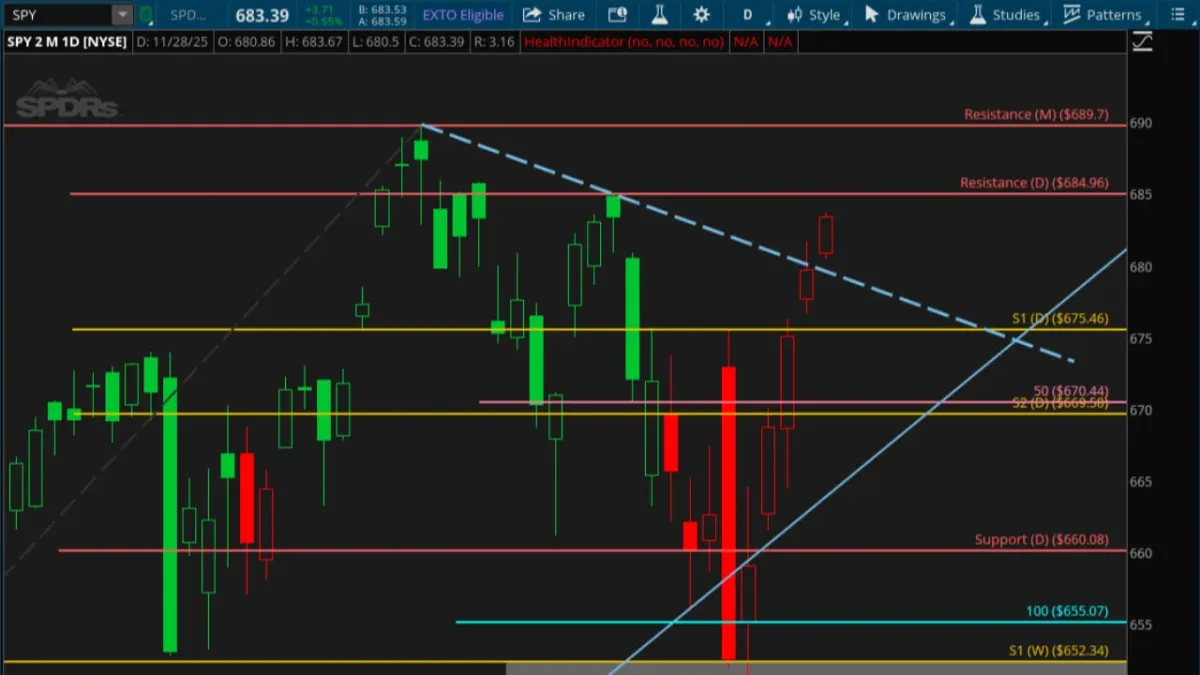Click the flask Edit Studies icon
The height and width of the screenshot is (675, 1200).
(x=659, y=15)
